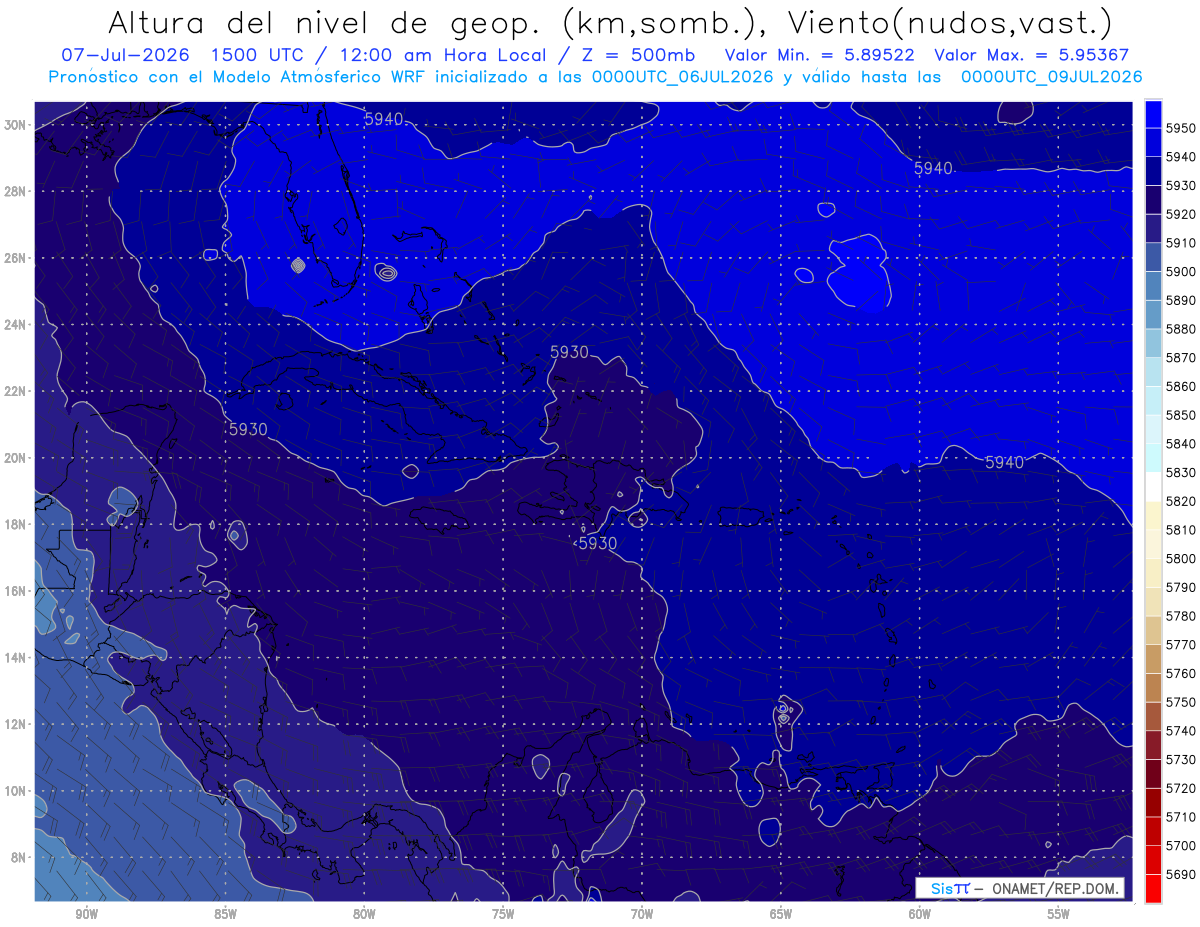Click the 8N latitude axis label
Screen dimensions: 1200x927
19,858
